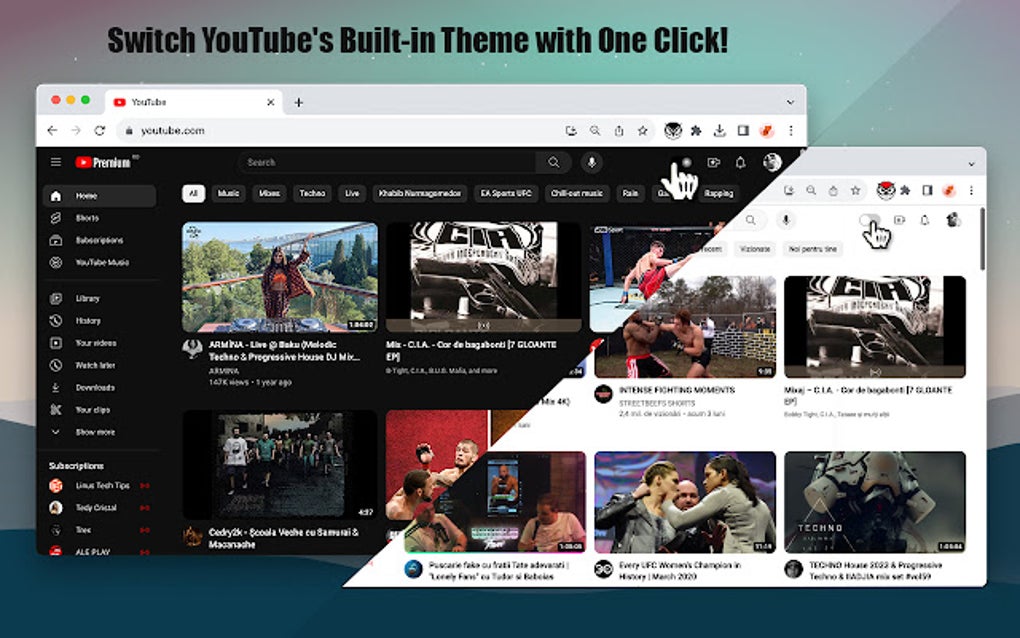Open the ARMINA Live @ Baku thumbnail

pyautogui.click(x=280, y=277)
